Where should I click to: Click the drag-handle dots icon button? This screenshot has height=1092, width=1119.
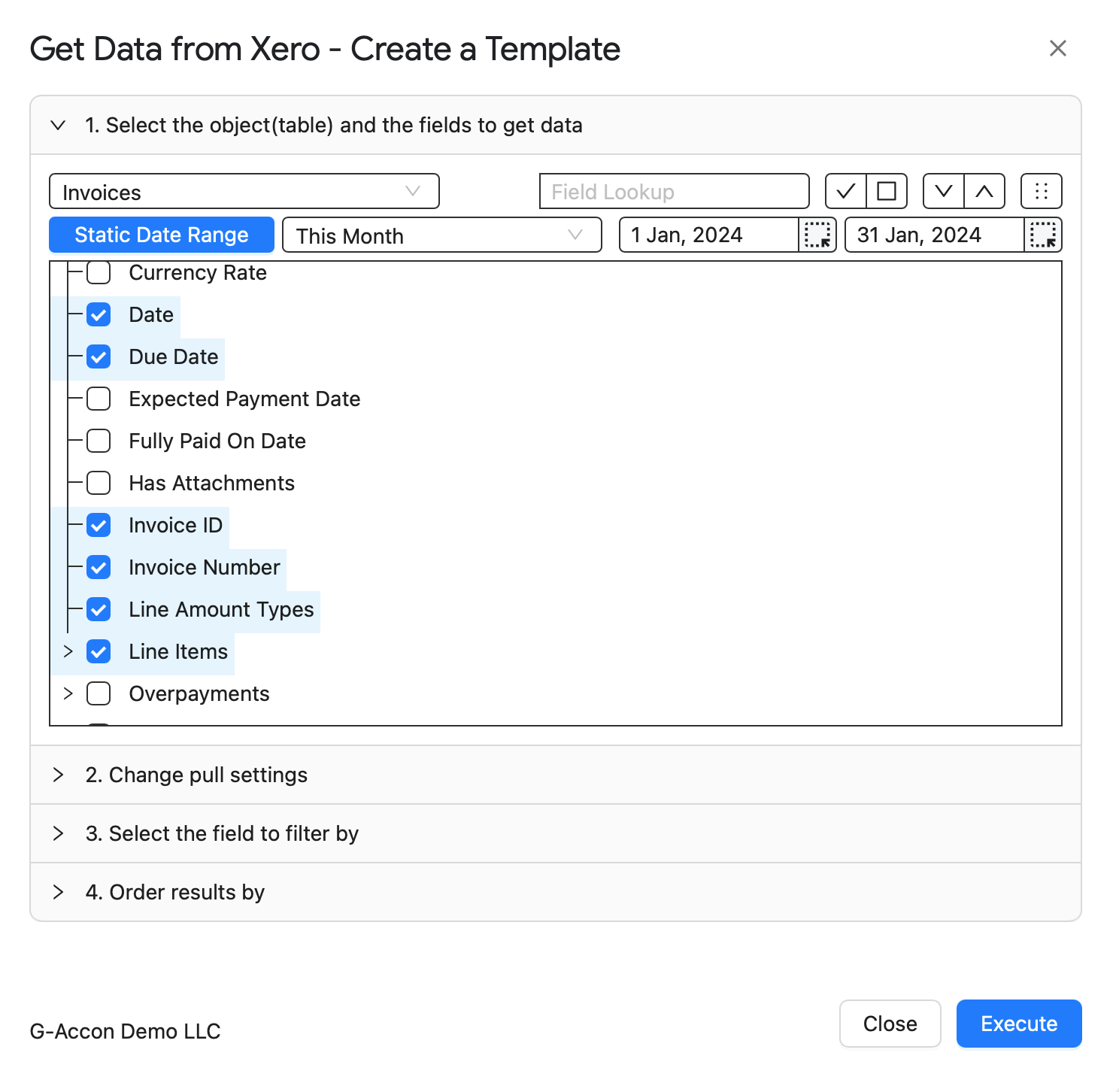pyautogui.click(x=1042, y=191)
